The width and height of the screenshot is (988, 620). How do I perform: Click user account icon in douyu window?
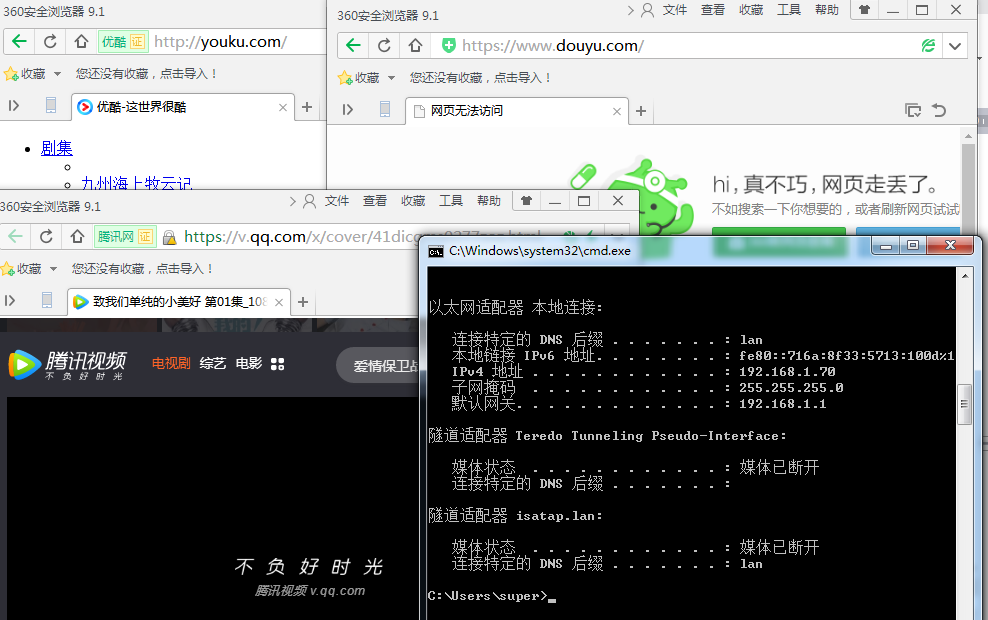[647, 10]
